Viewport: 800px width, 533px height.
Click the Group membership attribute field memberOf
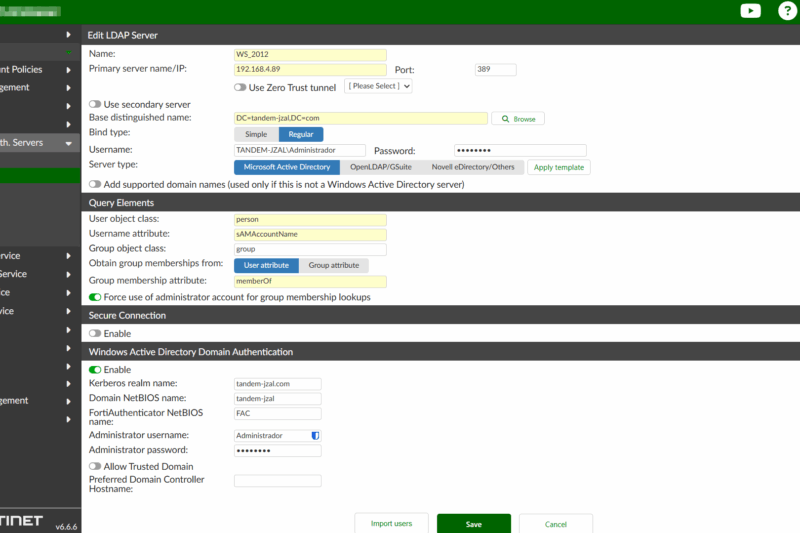click(310, 282)
